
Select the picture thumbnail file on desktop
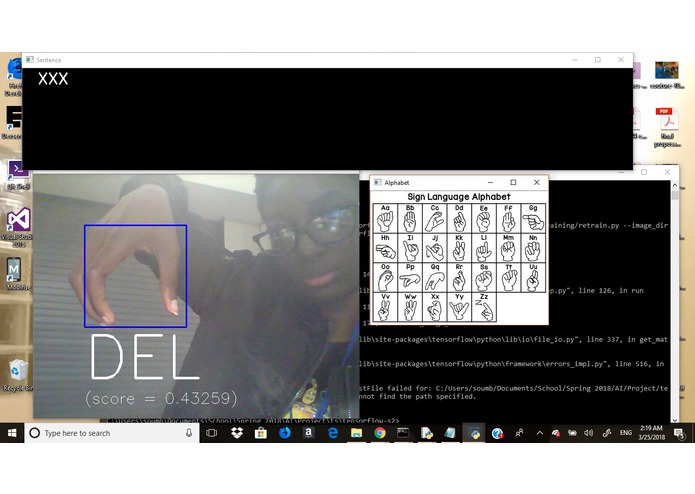click(667, 75)
